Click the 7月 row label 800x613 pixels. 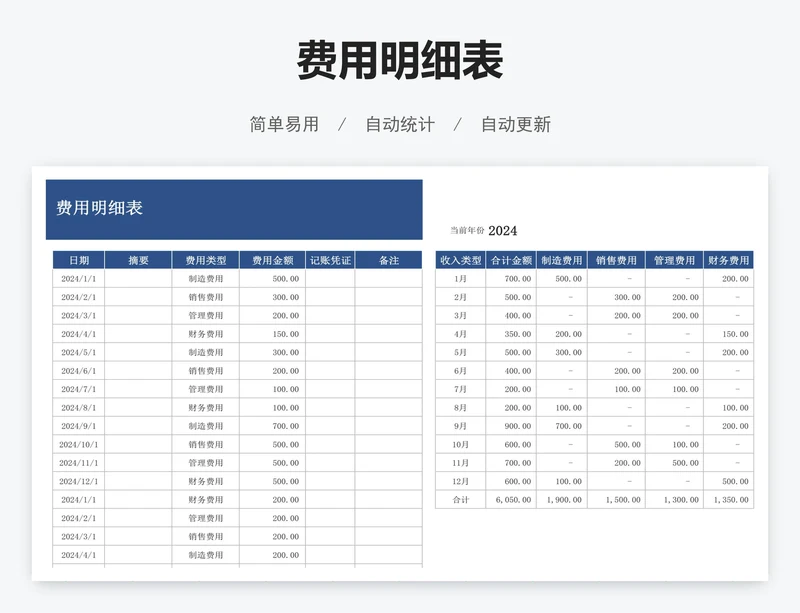tap(460, 389)
